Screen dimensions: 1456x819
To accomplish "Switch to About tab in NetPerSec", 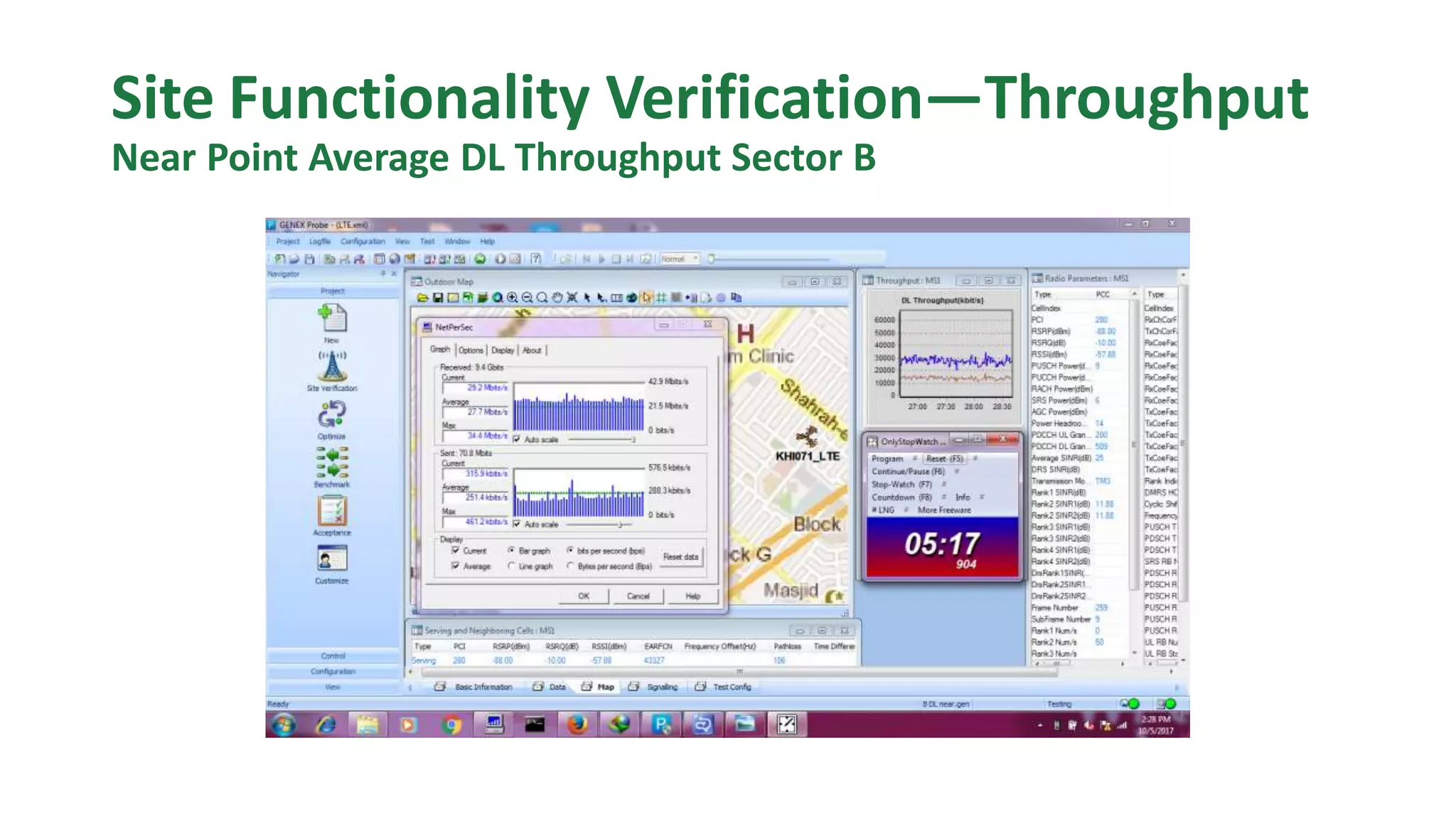I will [532, 350].
